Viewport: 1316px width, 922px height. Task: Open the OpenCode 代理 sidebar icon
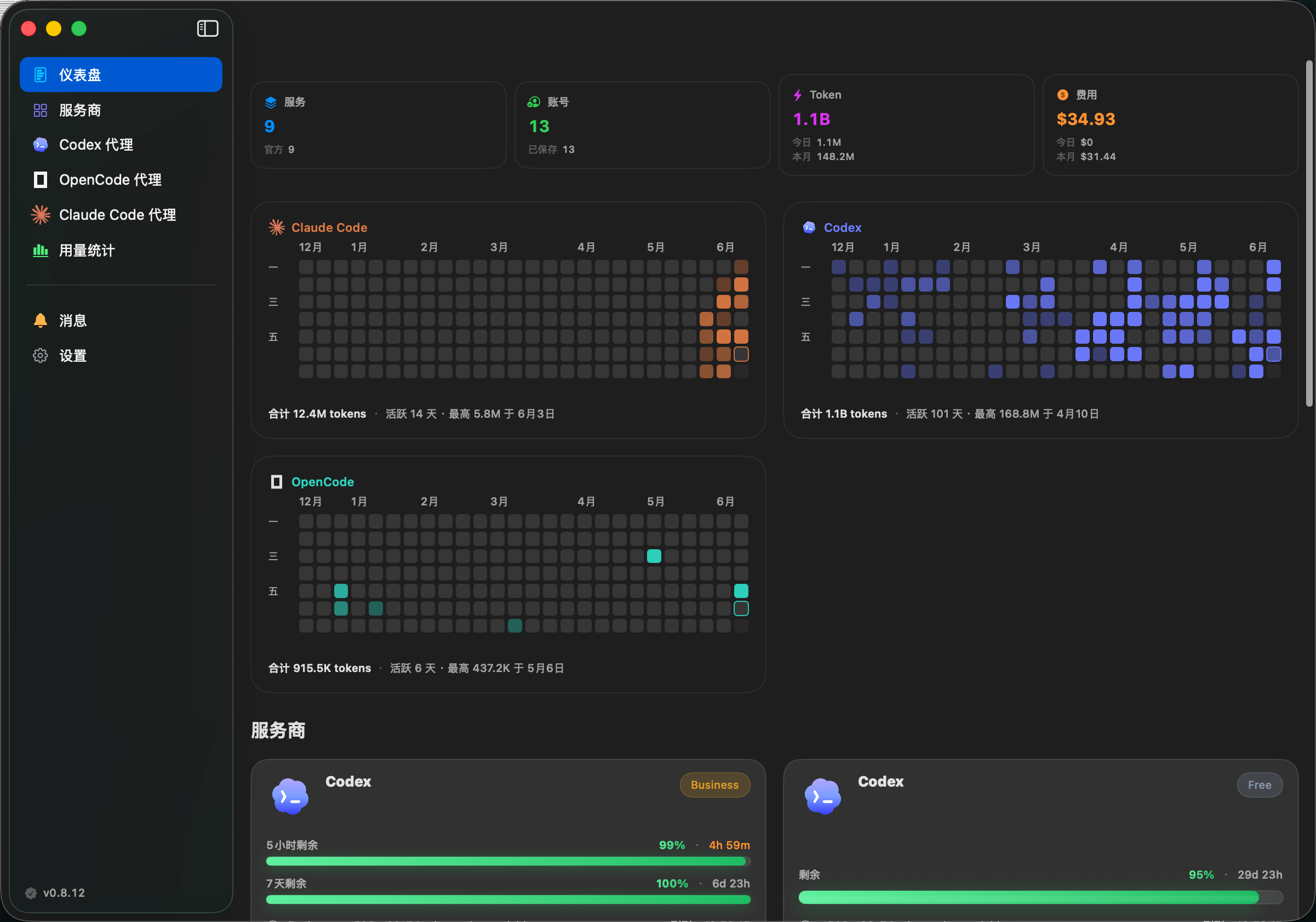tap(40, 180)
